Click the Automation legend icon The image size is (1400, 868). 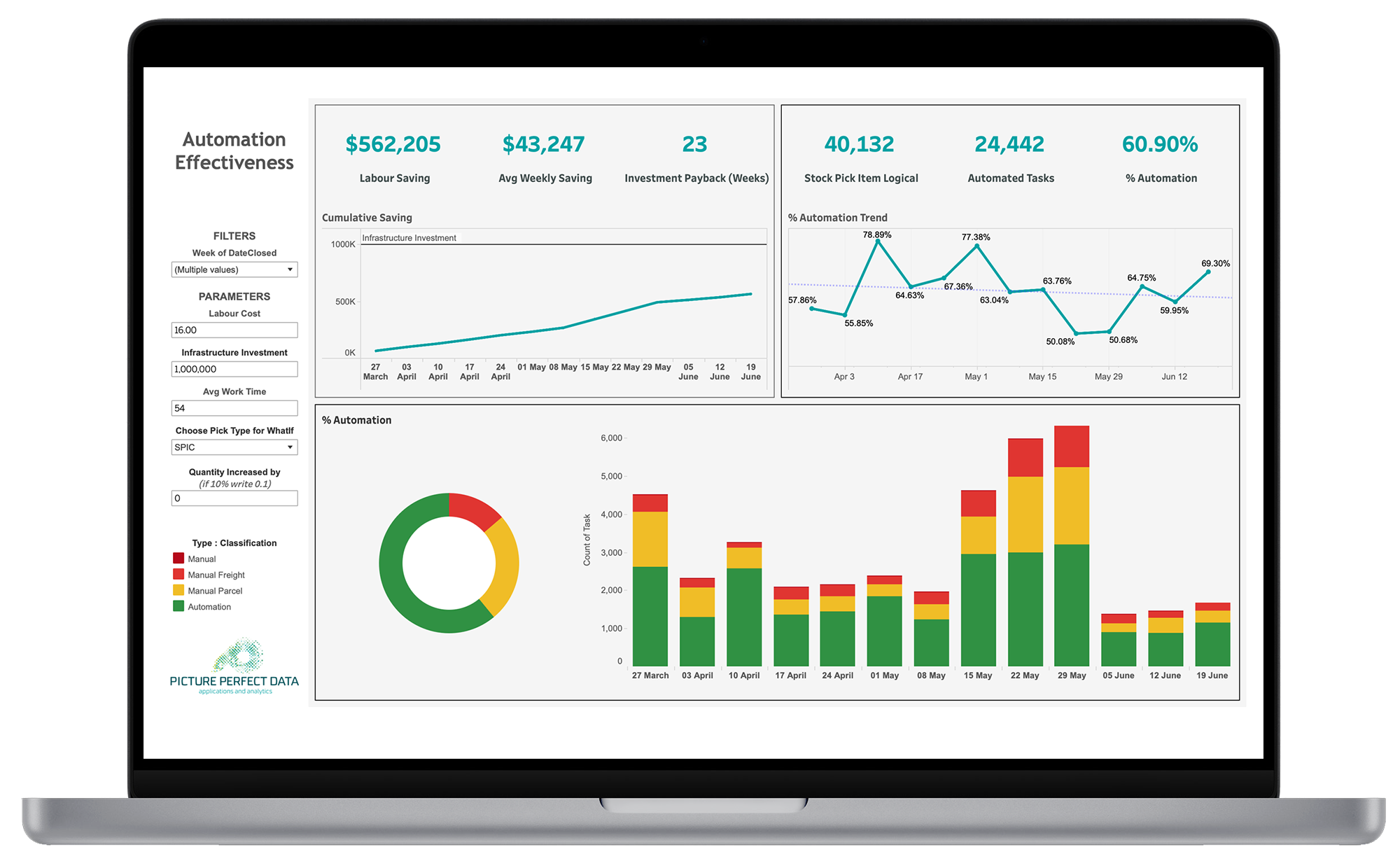178,611
